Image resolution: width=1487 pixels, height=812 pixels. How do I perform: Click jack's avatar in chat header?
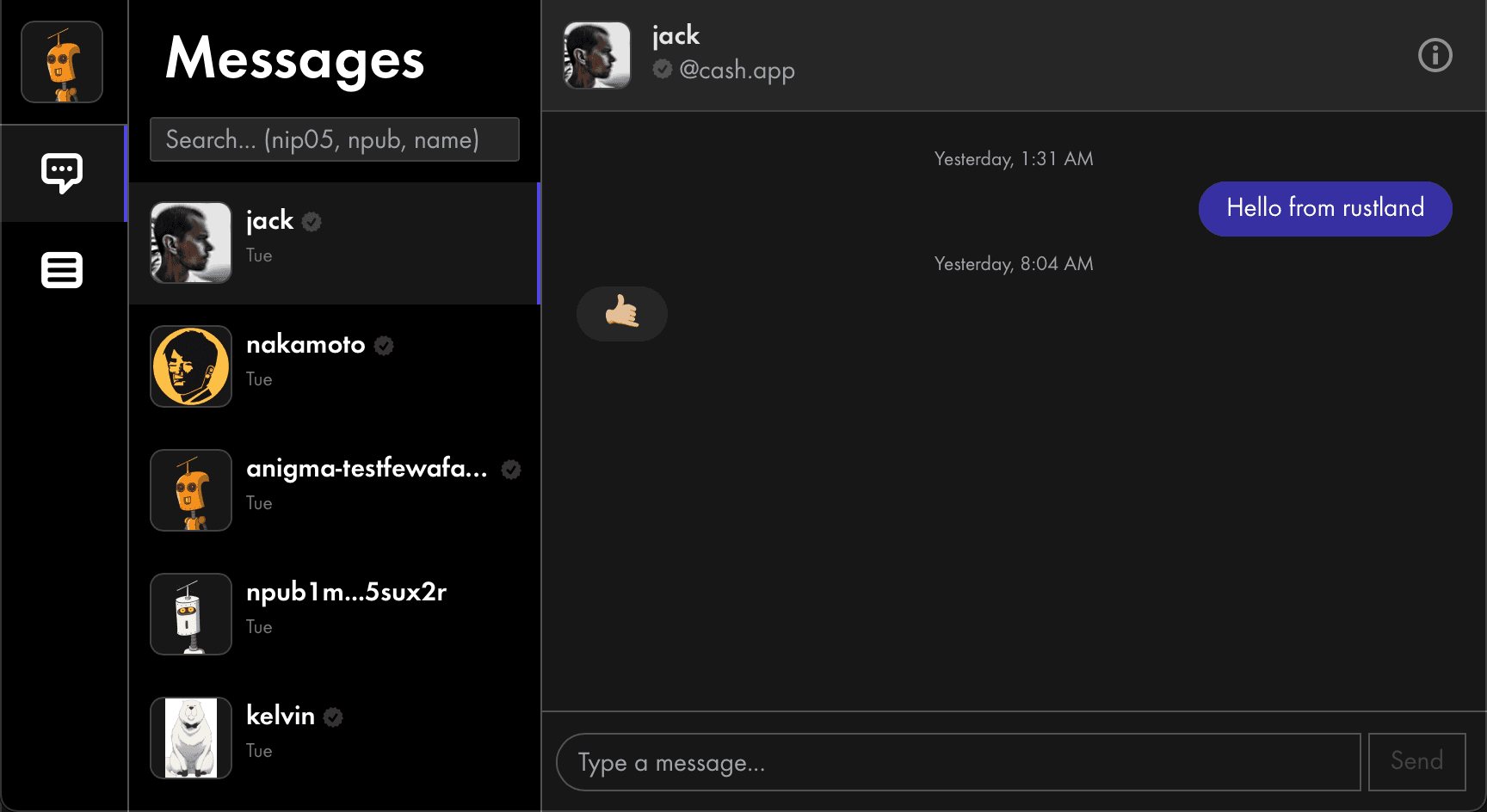(597, 55)
